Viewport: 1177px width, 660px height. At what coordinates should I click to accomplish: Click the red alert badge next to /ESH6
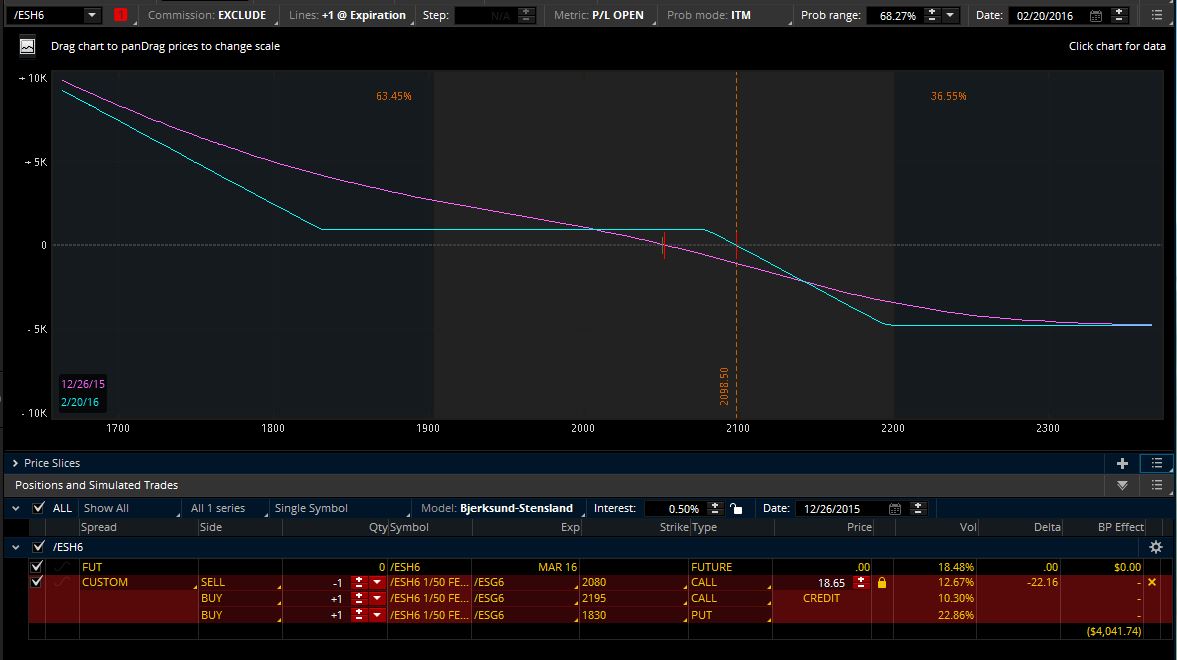(121, 15)
